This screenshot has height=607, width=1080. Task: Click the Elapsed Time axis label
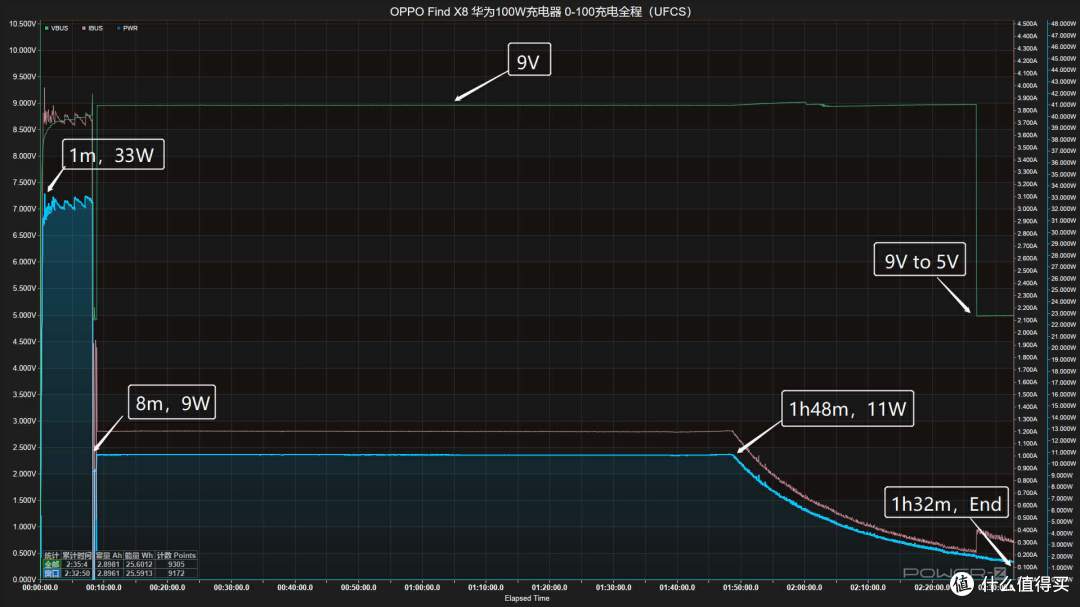pos(527,598)
